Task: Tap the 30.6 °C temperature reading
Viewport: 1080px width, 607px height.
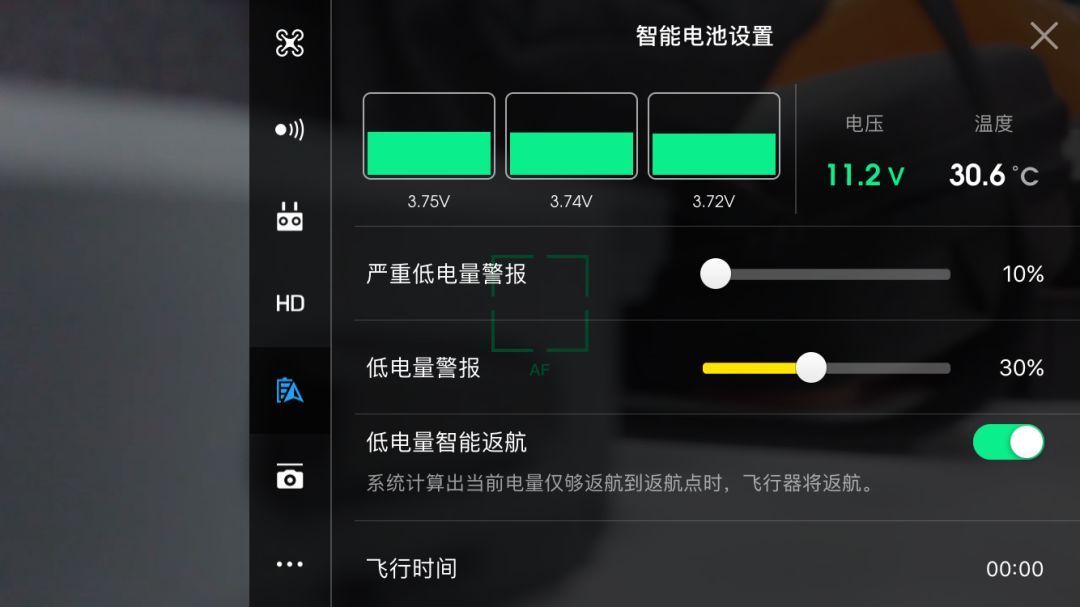Action: [993, 175]
